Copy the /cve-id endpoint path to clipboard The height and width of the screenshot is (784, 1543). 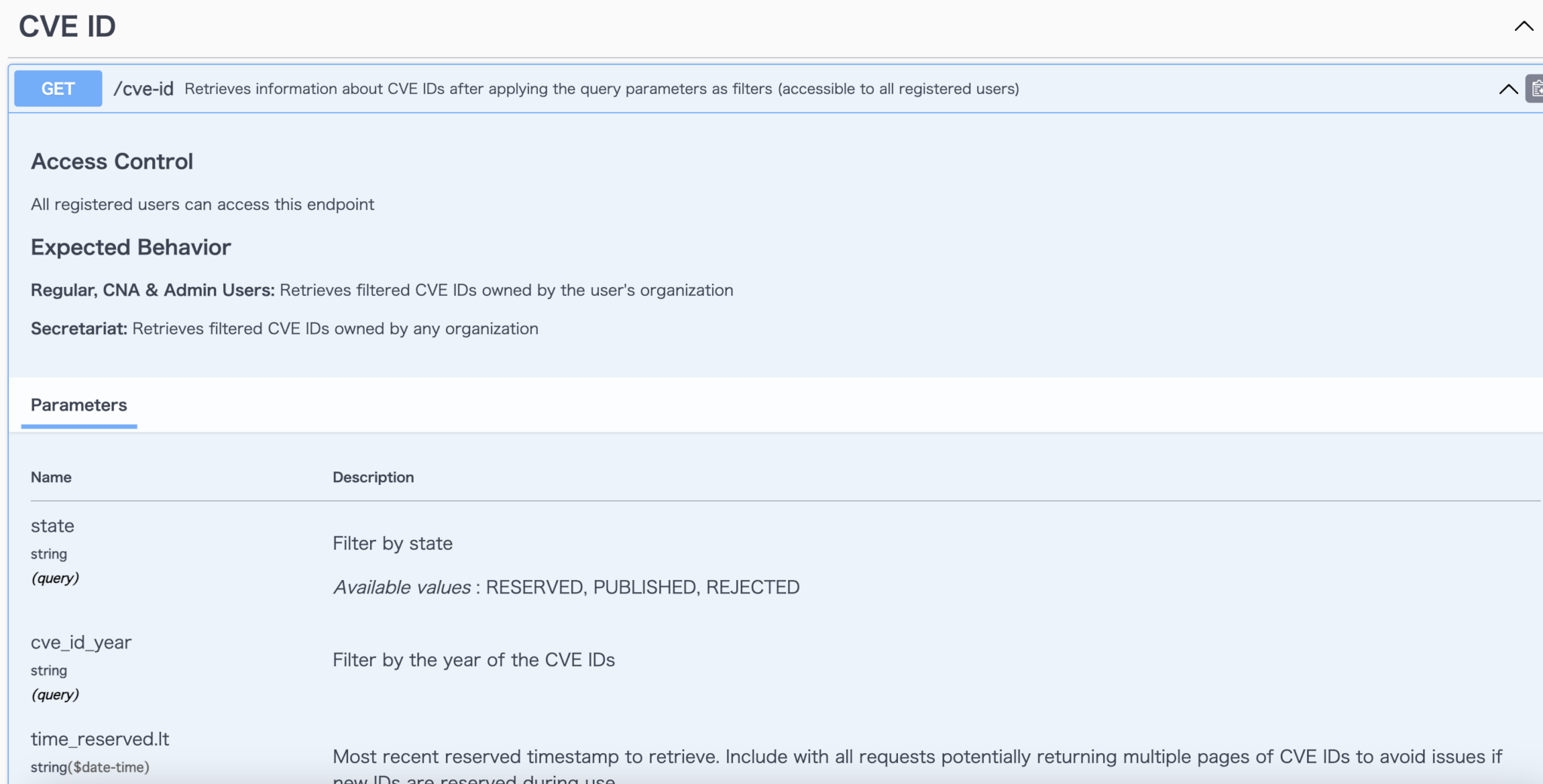pyautogui.click(x=1535, y=89)
